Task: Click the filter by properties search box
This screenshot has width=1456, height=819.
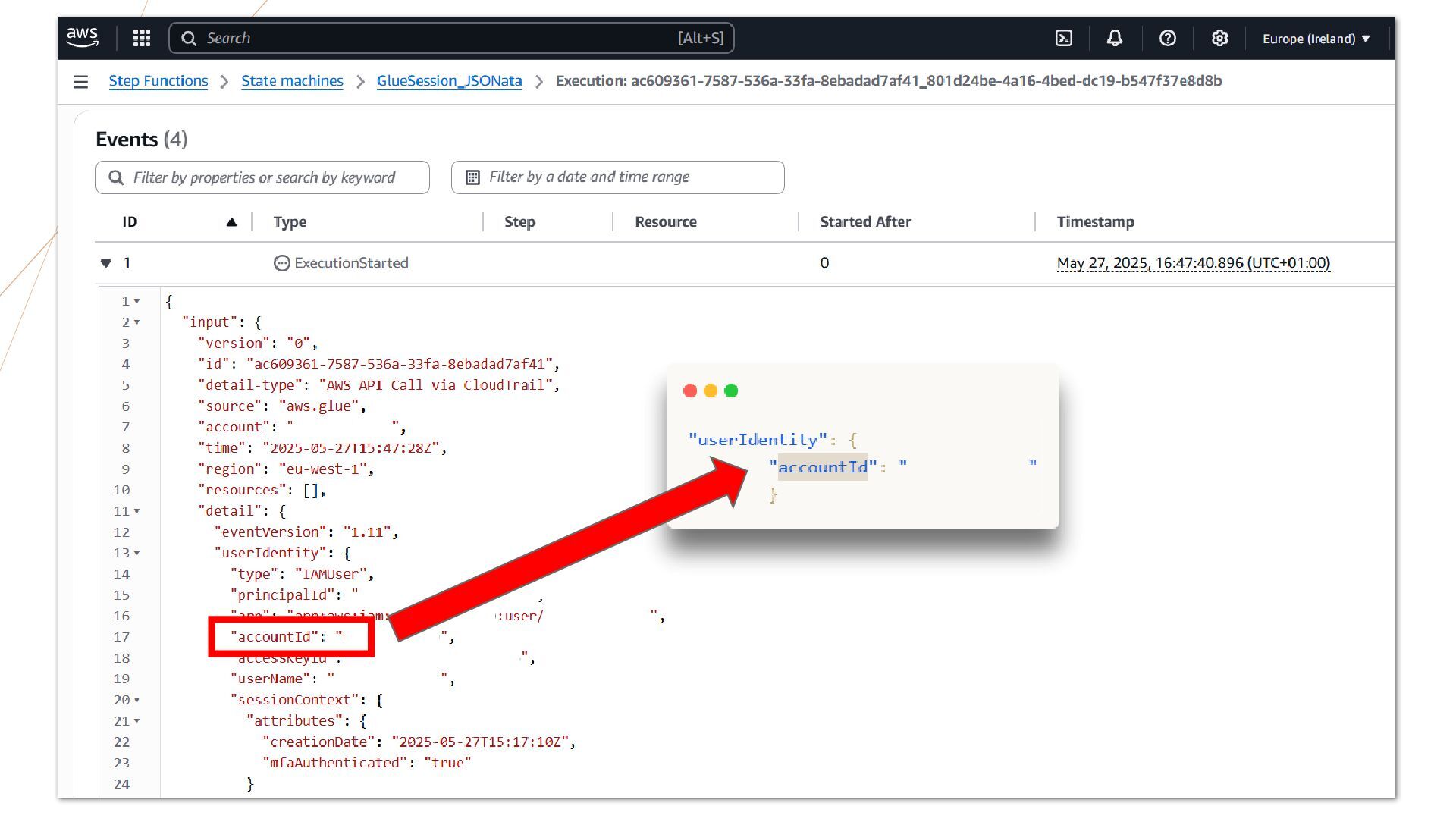Action: tap(262, 177)
